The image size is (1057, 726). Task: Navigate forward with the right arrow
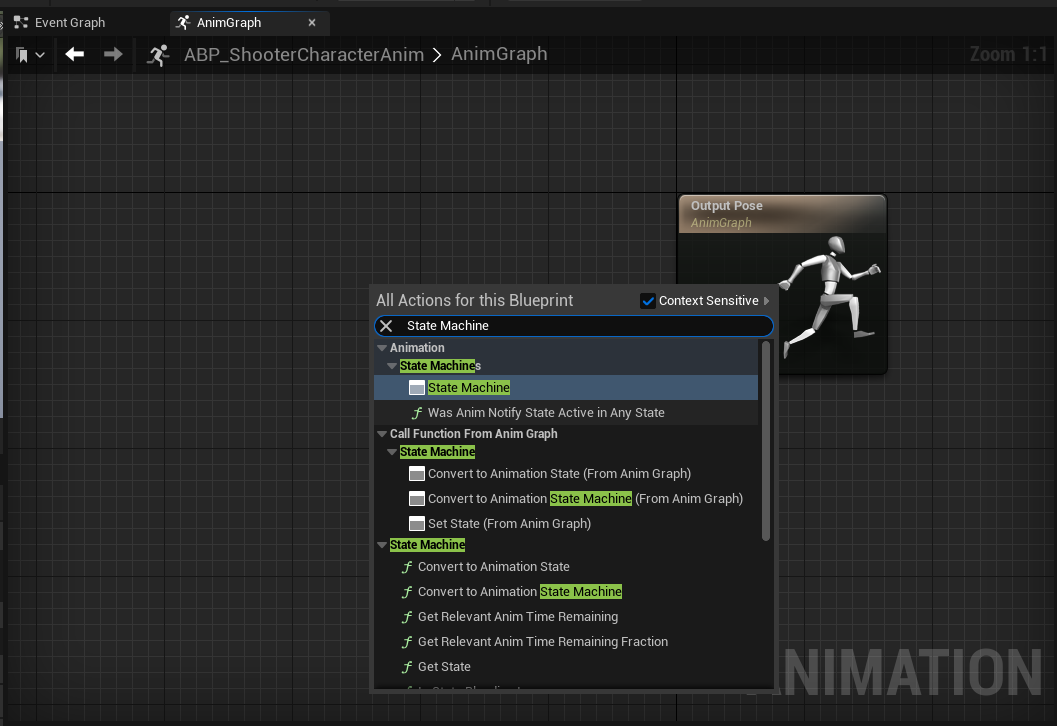tap(113, 54)
